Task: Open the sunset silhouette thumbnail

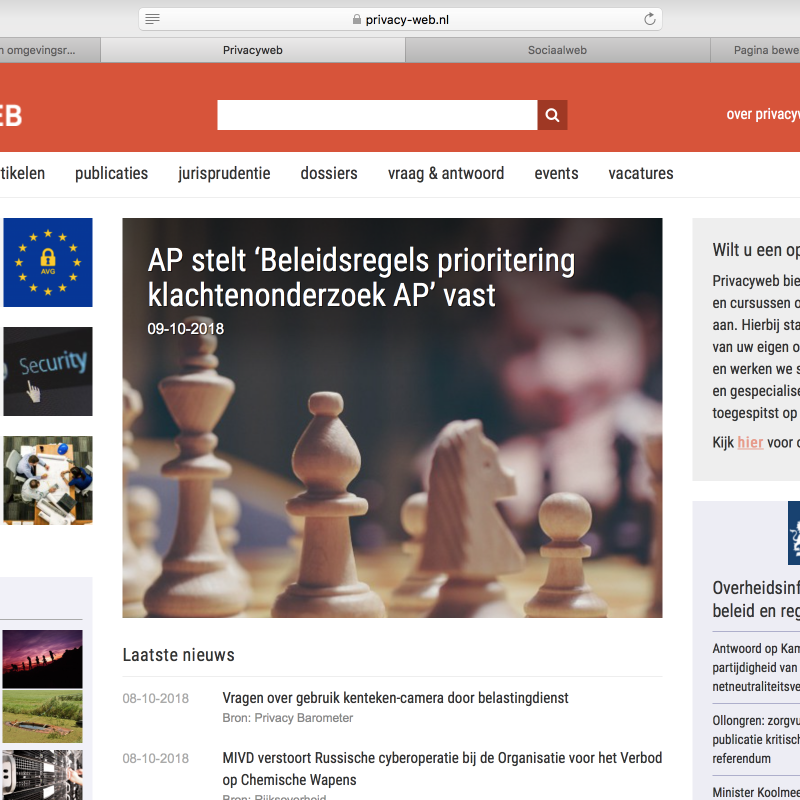Action: point(42,659)
